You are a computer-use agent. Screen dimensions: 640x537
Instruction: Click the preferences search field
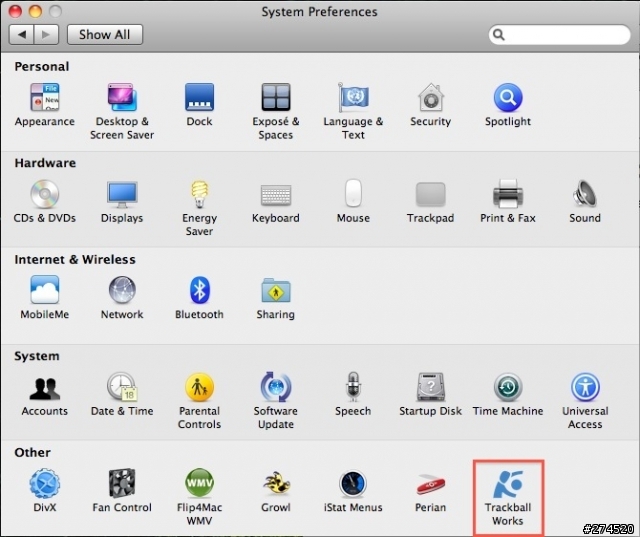coord(560,35)
